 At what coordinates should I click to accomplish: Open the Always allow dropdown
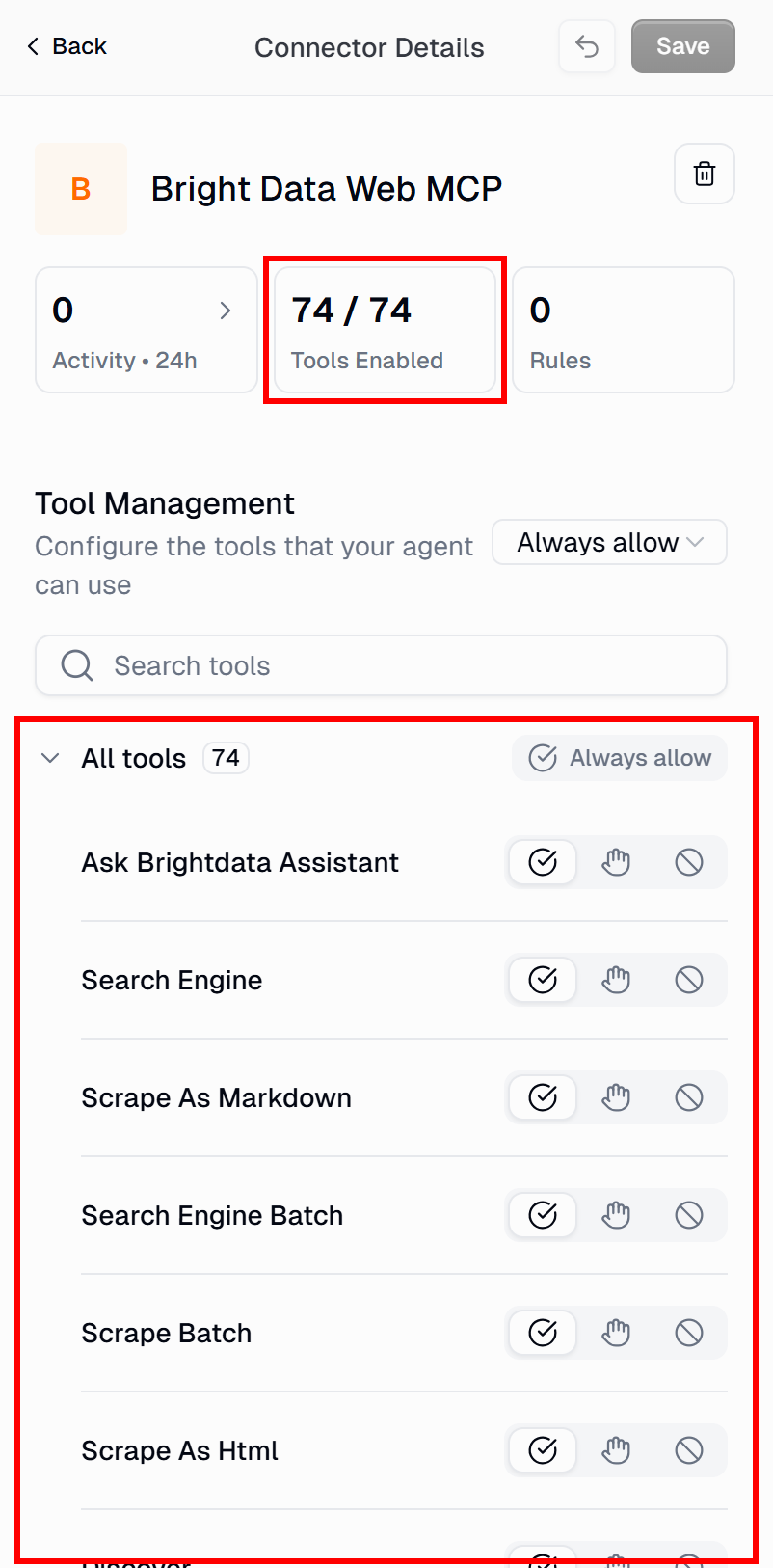click(x=609, y=543)
